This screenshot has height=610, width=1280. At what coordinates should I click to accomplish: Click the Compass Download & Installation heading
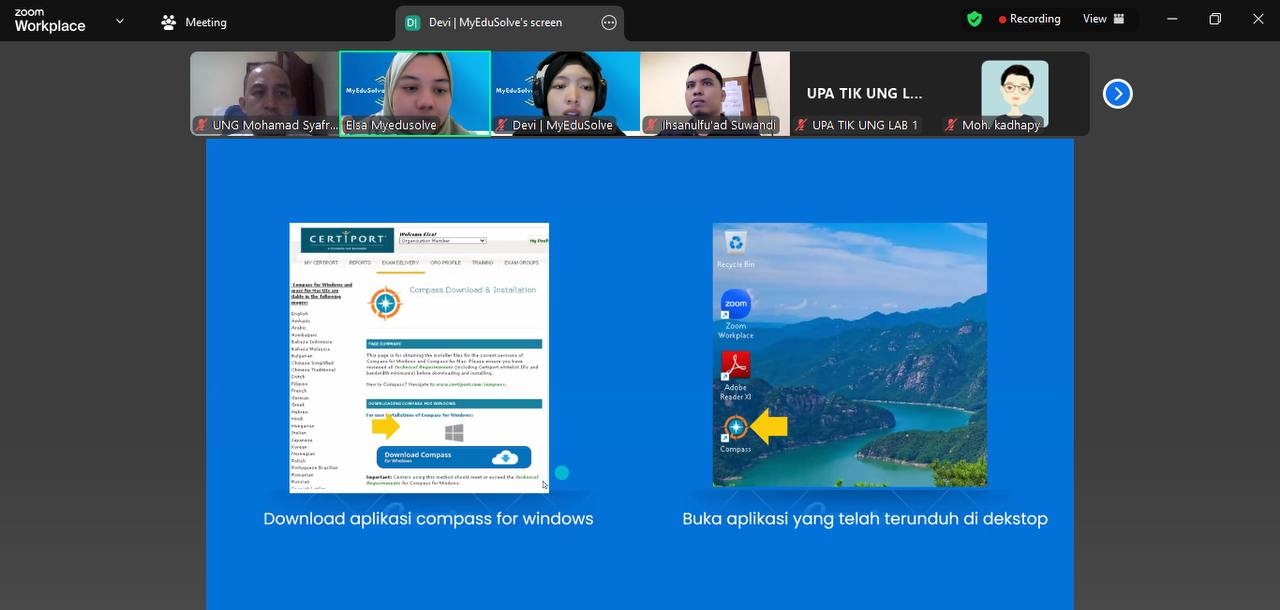pyautogui.click(x=473, y=290)
